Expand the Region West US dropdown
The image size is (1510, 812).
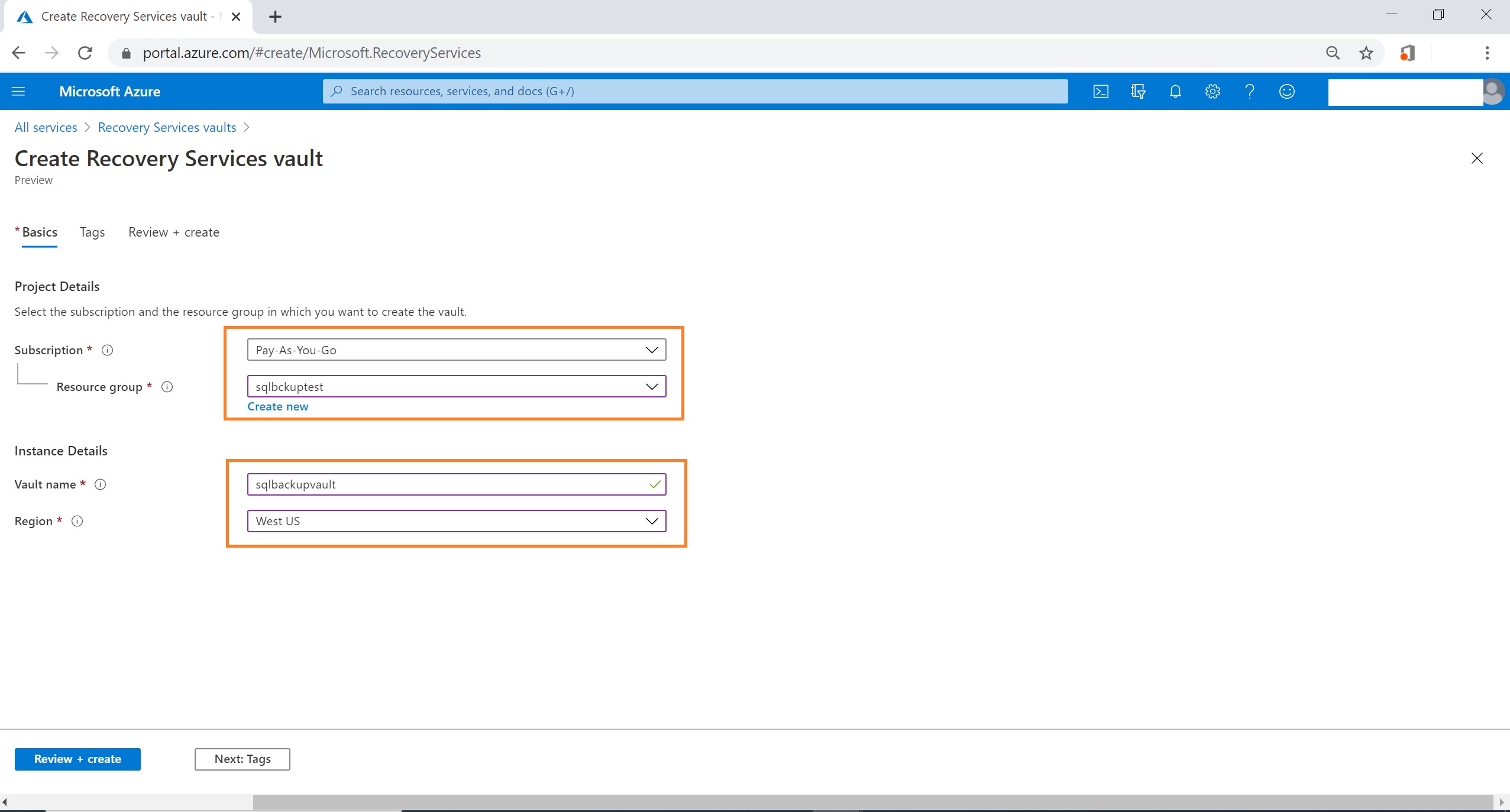(x=456, y=521)
